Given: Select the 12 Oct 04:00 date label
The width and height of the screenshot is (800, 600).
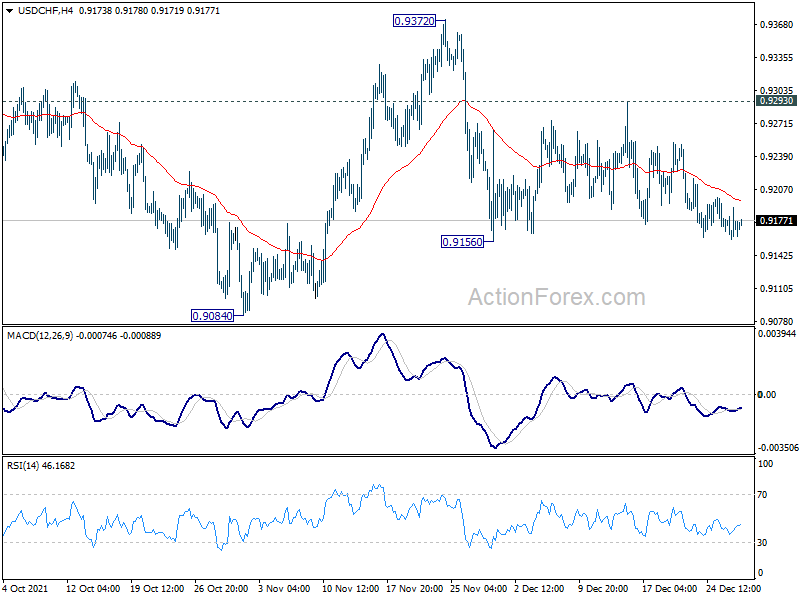Looking at the screenshot, I should pos(93,588).
